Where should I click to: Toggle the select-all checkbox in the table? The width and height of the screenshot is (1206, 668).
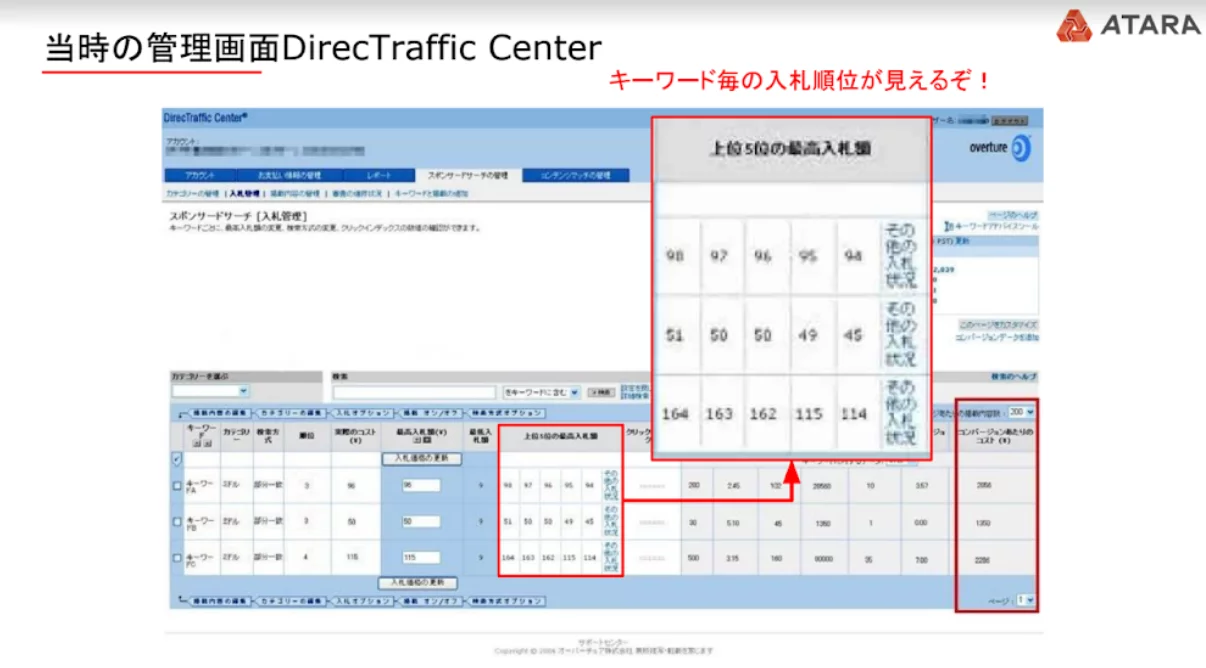click(x=177, y=459)
